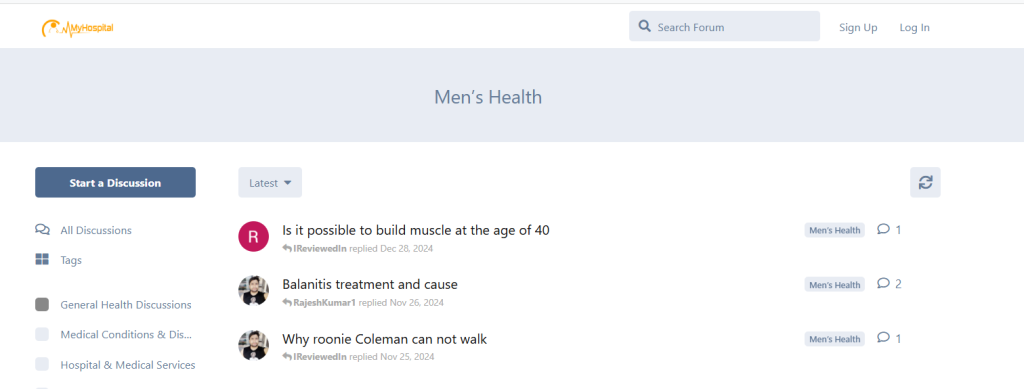Click the Start a Discussion button

pos(115,182)
